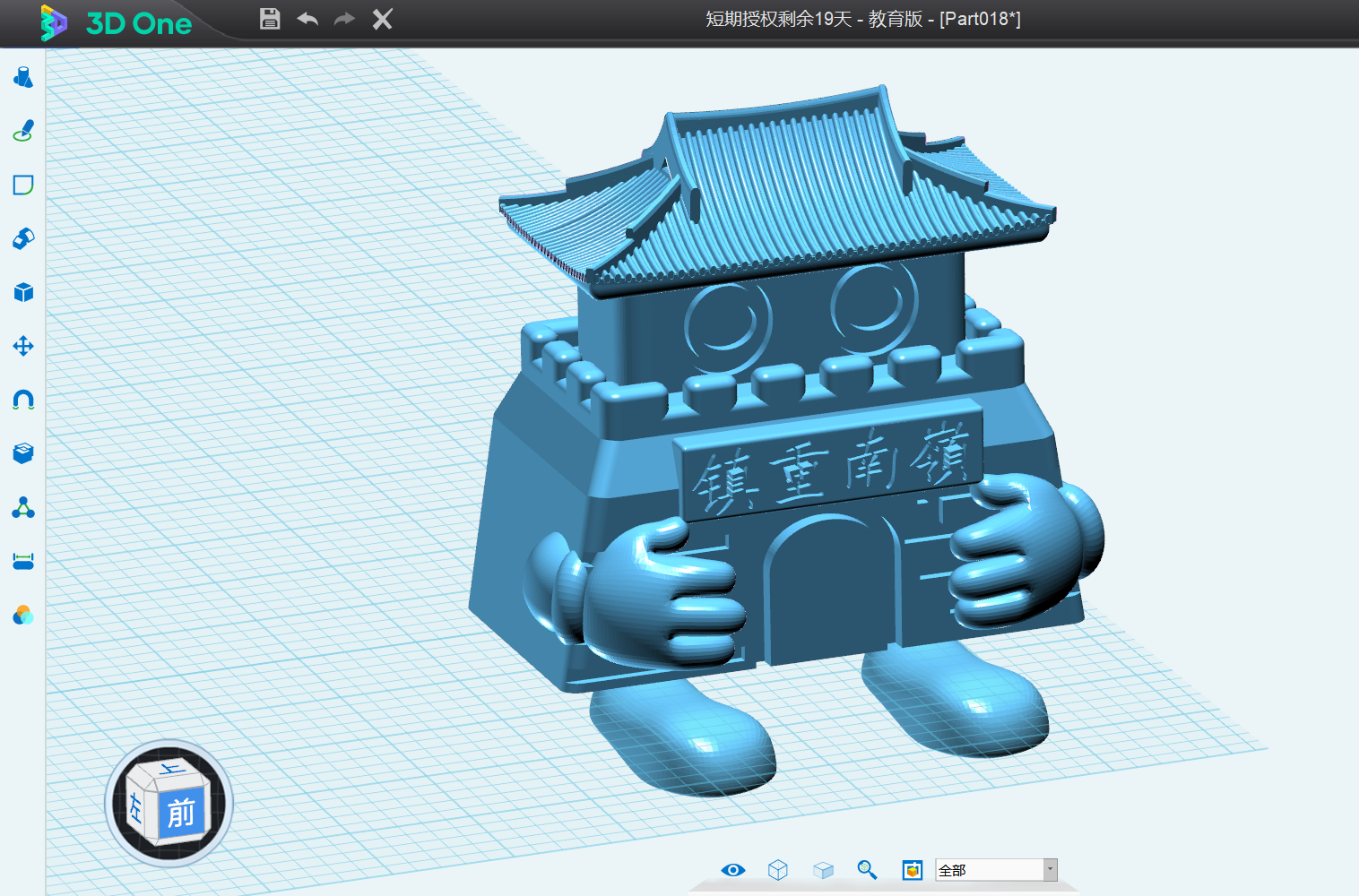Viewport: 1359px width, 896px height.
Task: Toggle the show/hide eye icon
Action: pos(733,870)
